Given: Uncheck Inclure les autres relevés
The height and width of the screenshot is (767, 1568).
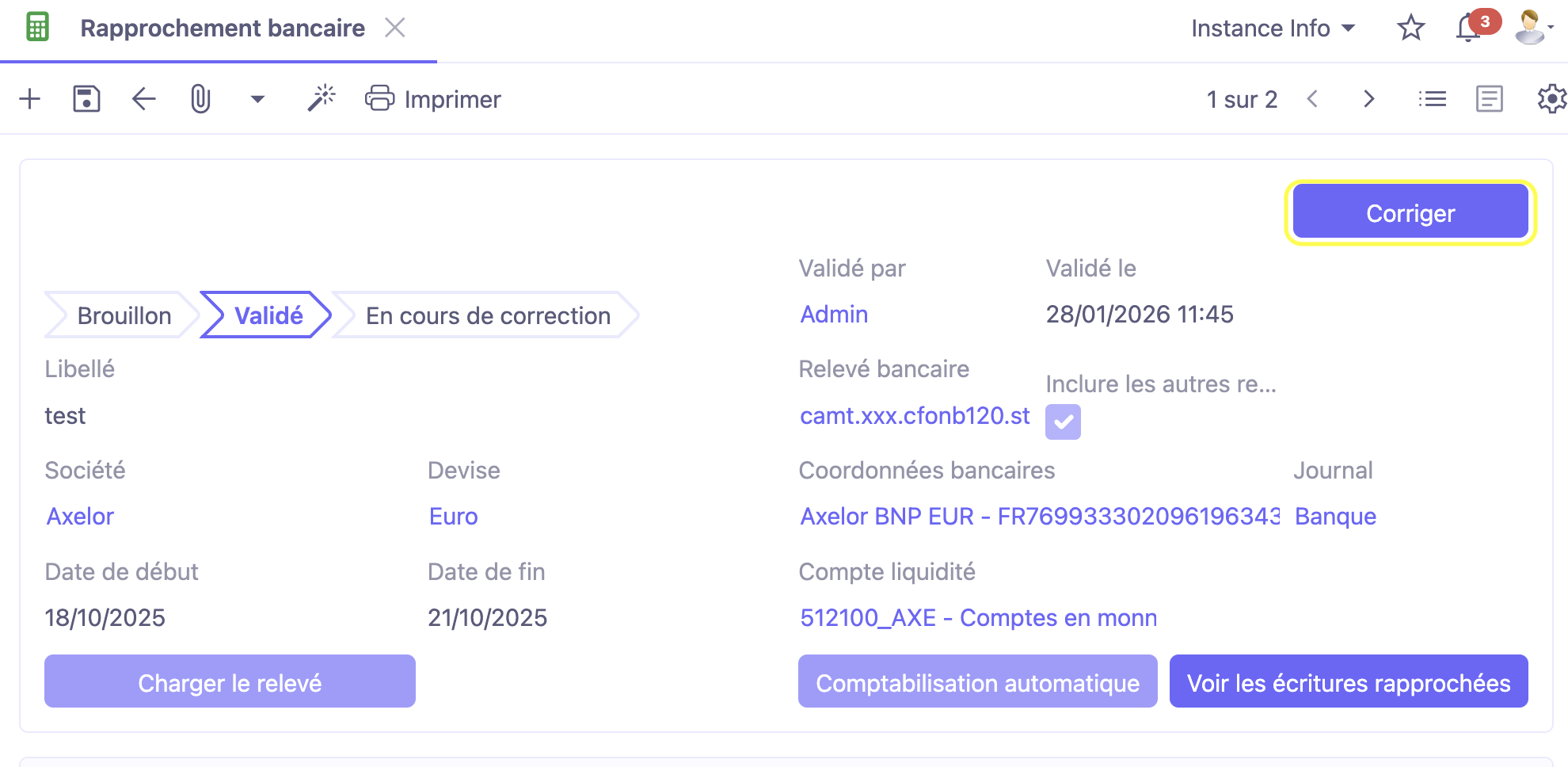Looking at the screenshot, I should point(1063,422).
